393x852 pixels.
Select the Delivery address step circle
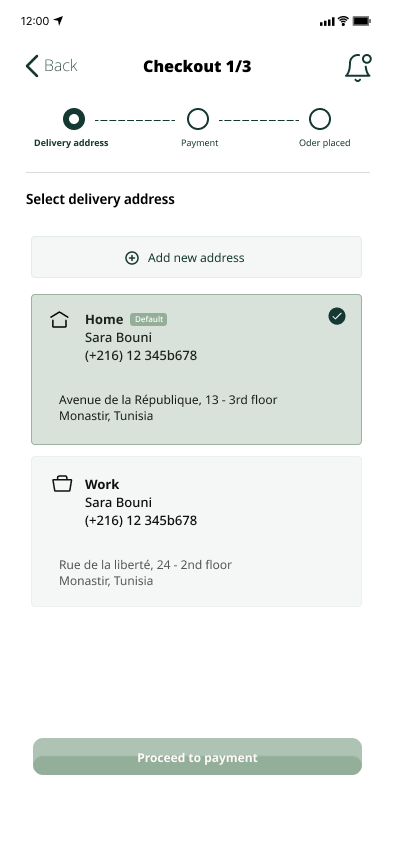click(74, 119)
